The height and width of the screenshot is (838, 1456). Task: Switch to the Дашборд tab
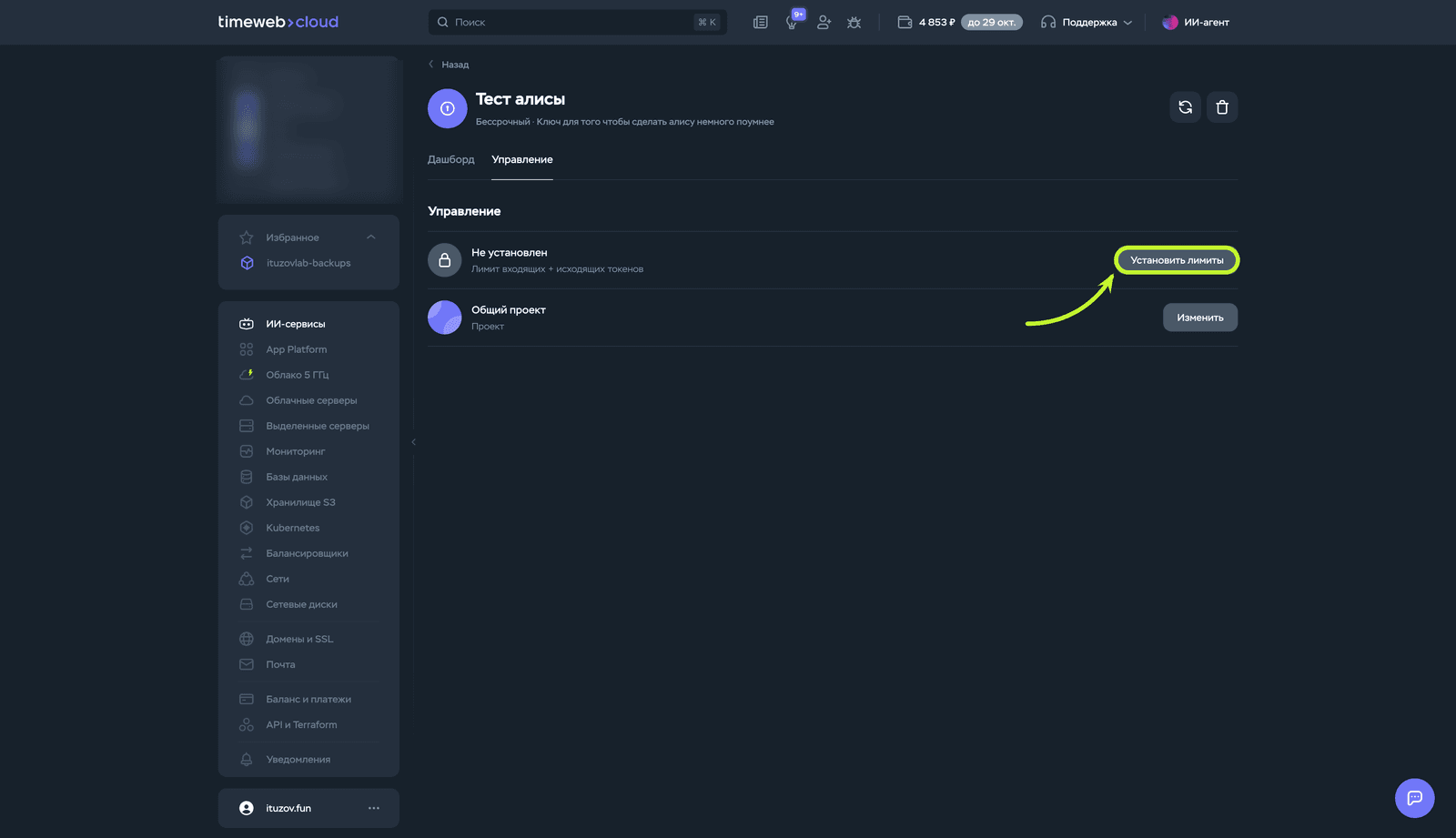[451, 159]
